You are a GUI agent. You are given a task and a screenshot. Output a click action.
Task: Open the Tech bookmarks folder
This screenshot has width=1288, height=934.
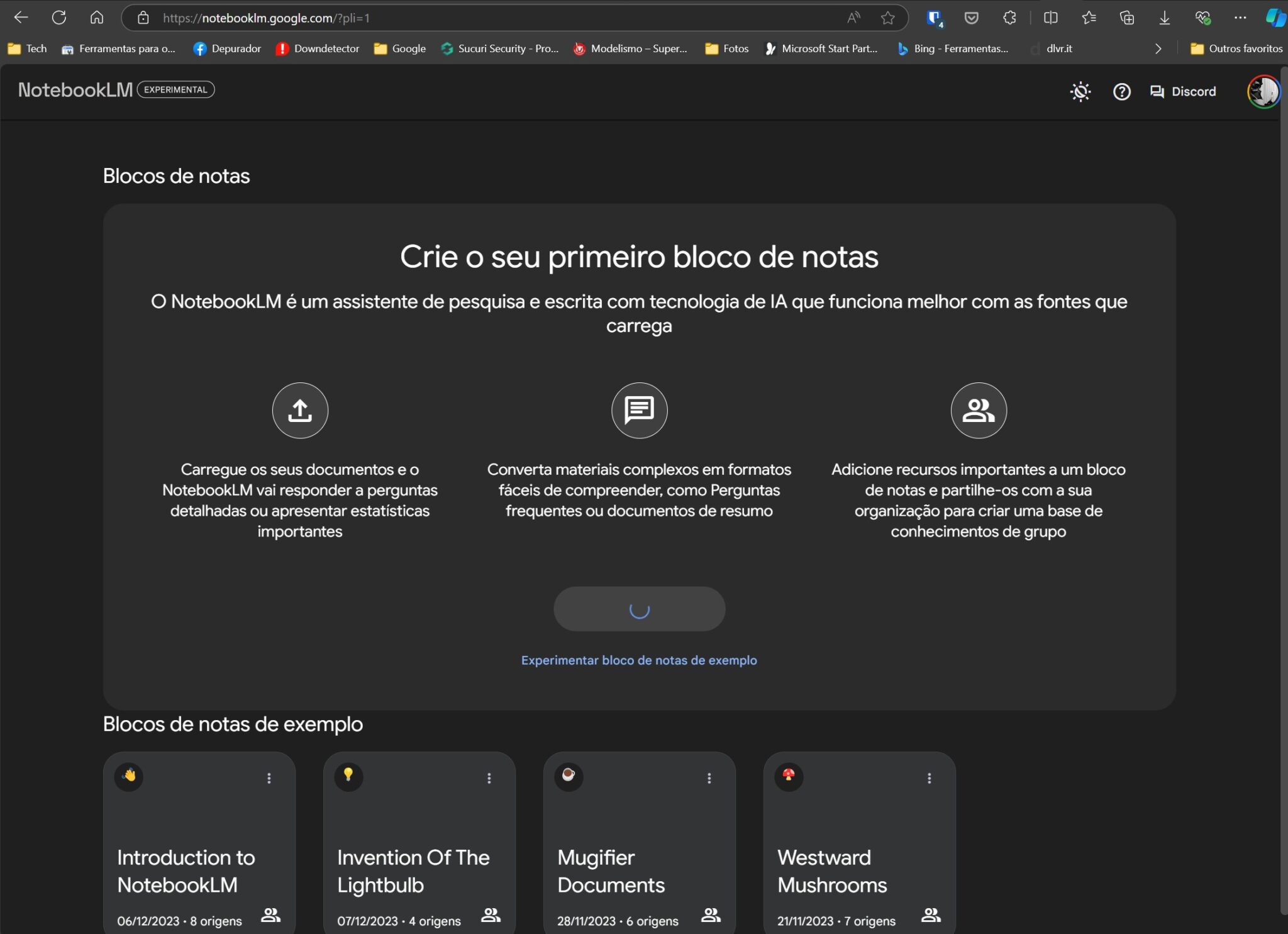coord(27,48)
